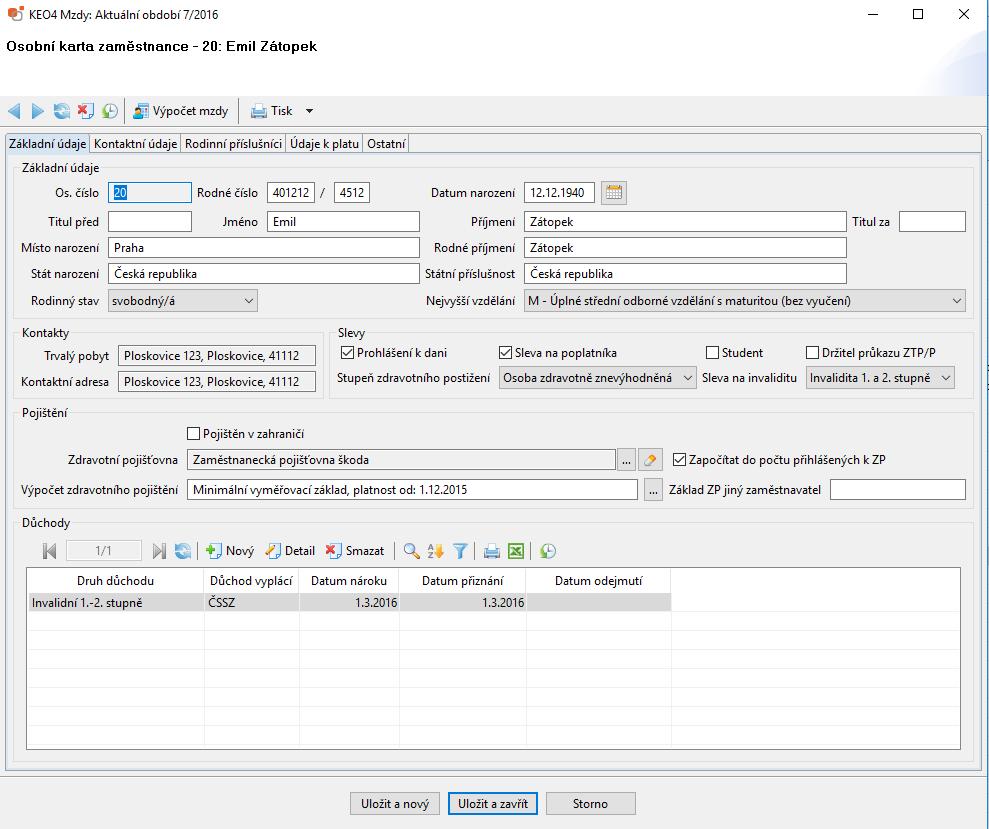
Task: Open the birth date calendar picker
Action: point(614,192)
